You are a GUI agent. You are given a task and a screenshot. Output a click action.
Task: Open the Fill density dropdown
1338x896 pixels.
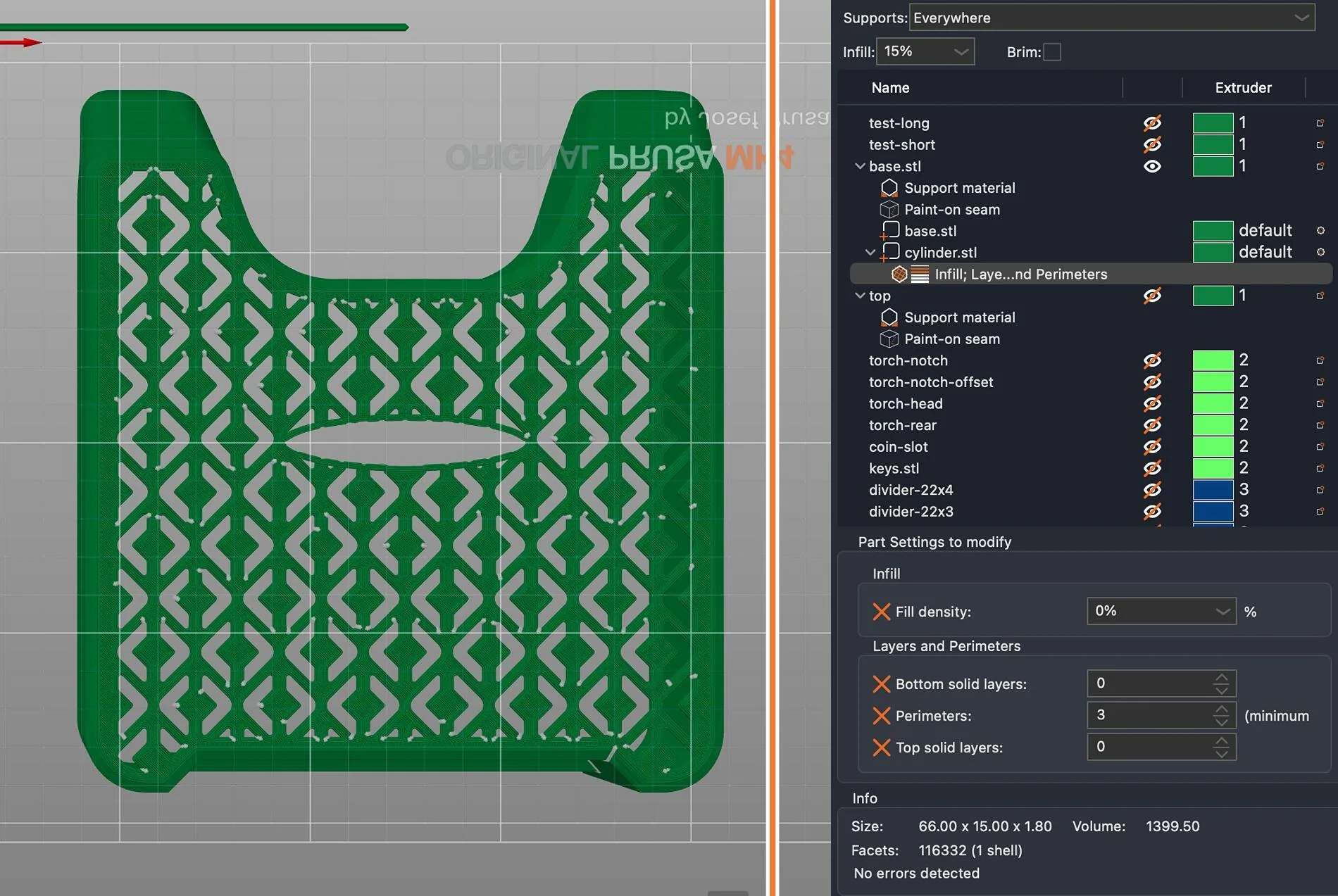1161,611
